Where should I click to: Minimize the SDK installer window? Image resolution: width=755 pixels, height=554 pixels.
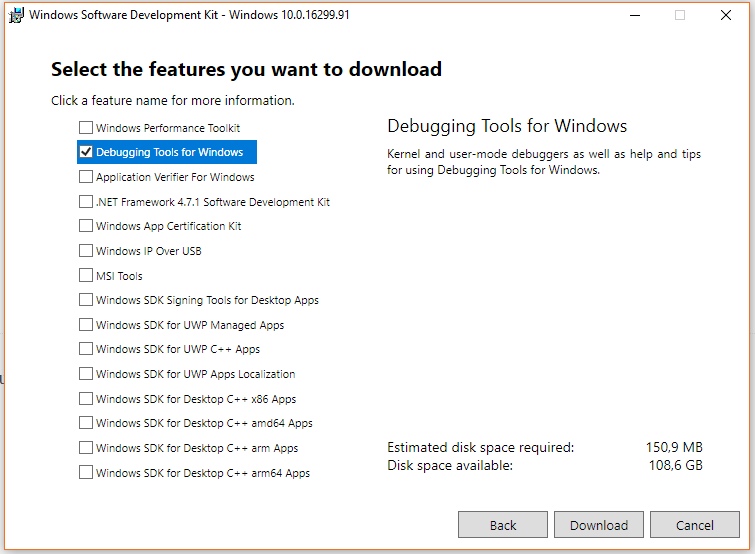[634, 15]
